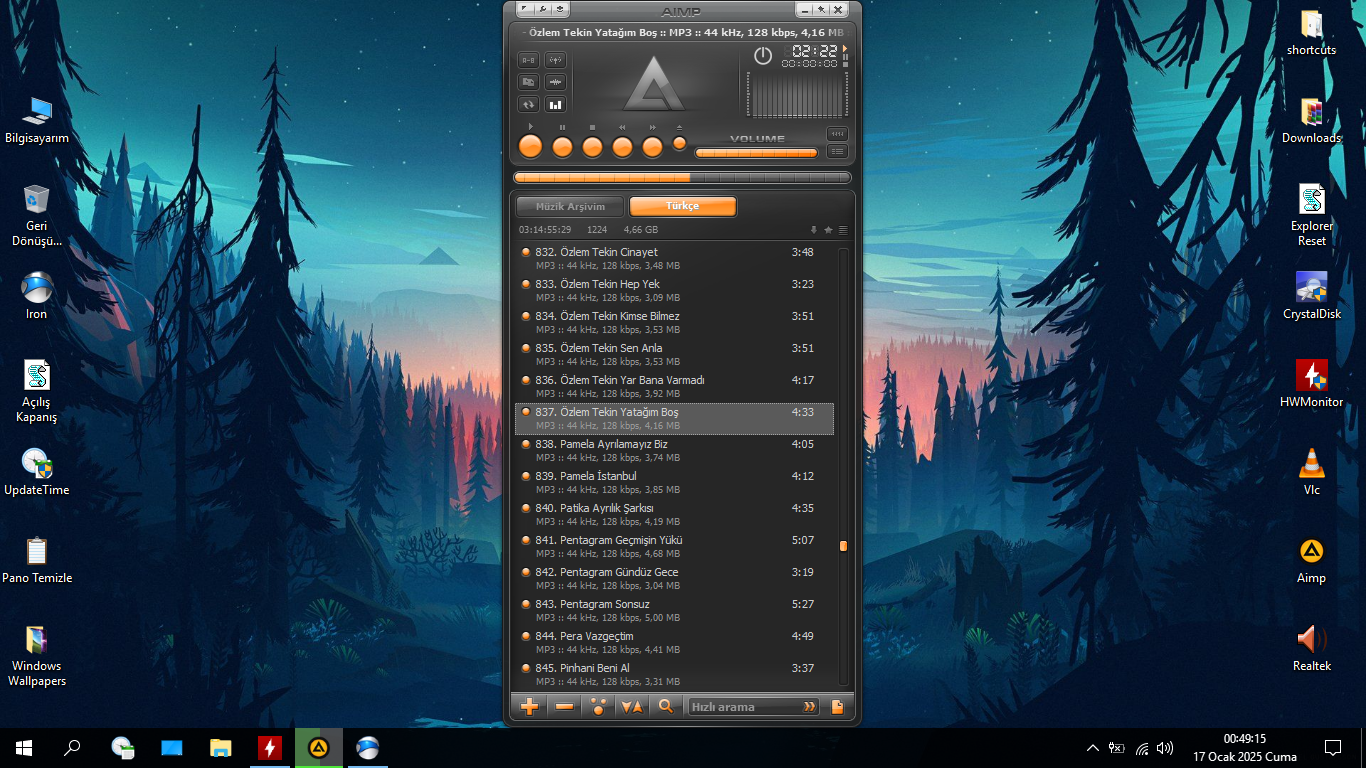Toggle A-B repeat section button

pos(528,60)
